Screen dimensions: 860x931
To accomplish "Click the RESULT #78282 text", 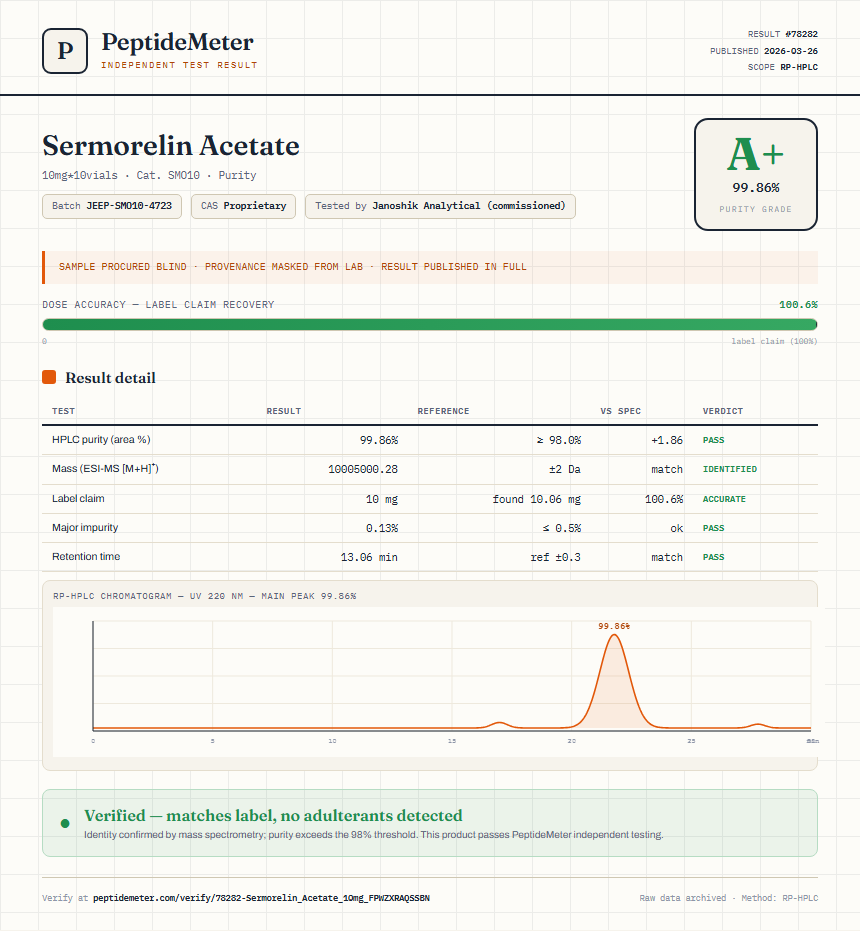I will (783, 34).
